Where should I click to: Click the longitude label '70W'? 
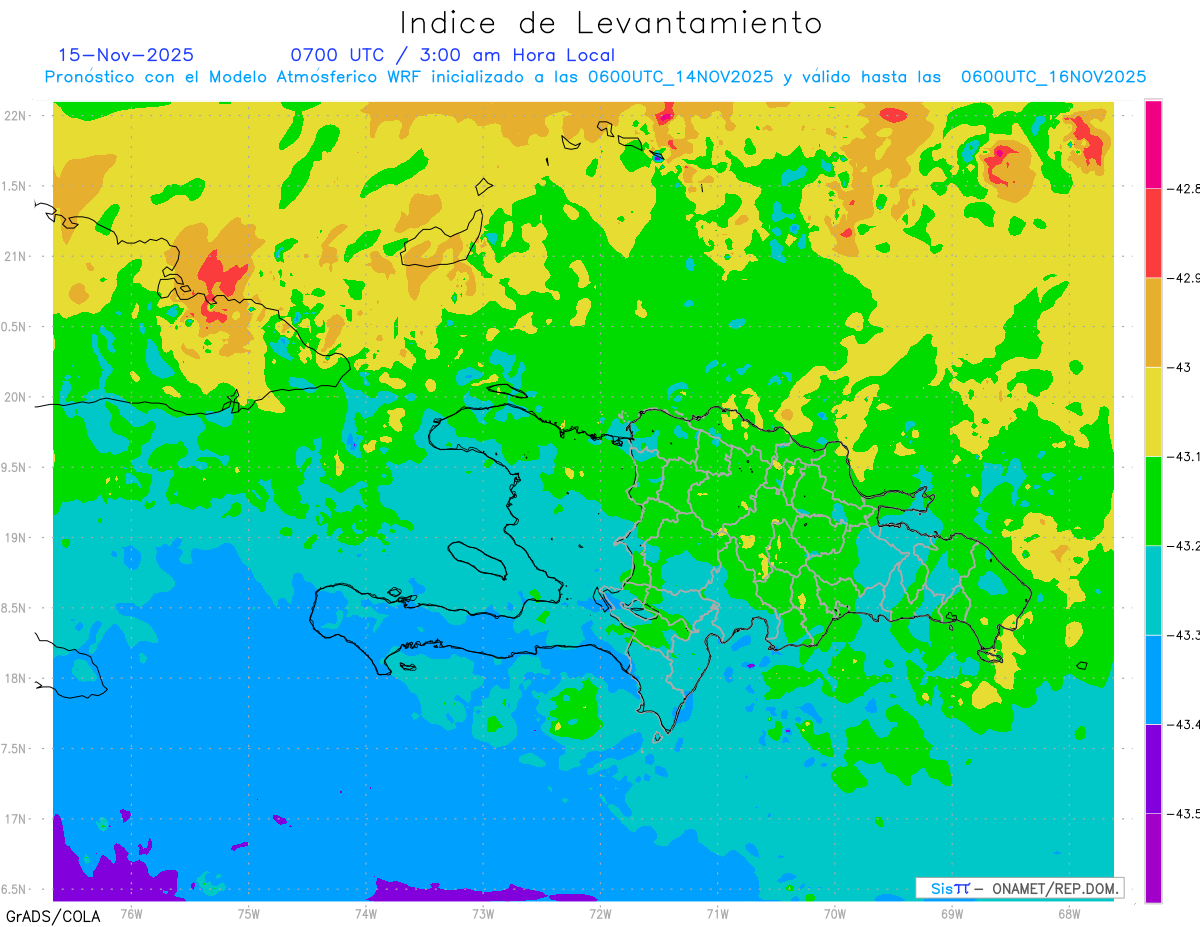834,914
